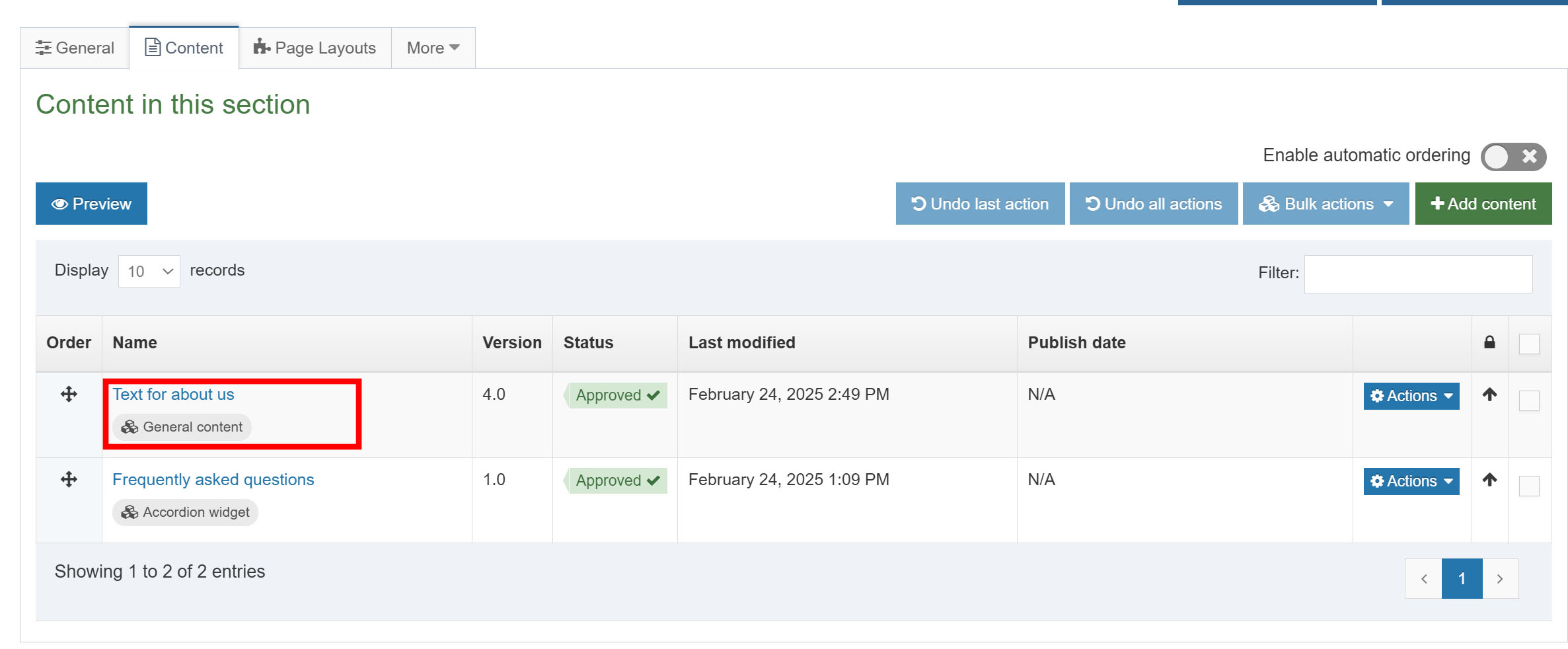Open the Page Layouts tab
This screenshot has width=1568, height=649.
click(315, 48)
